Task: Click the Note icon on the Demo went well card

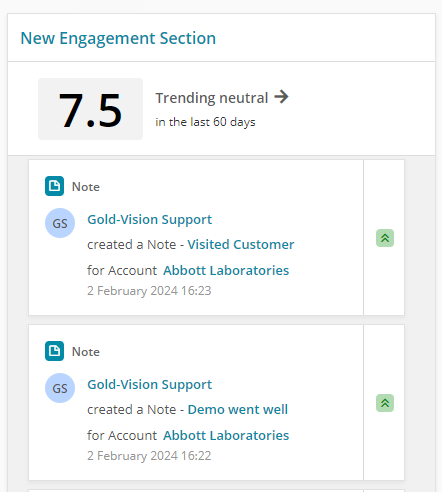Action: 54,351
